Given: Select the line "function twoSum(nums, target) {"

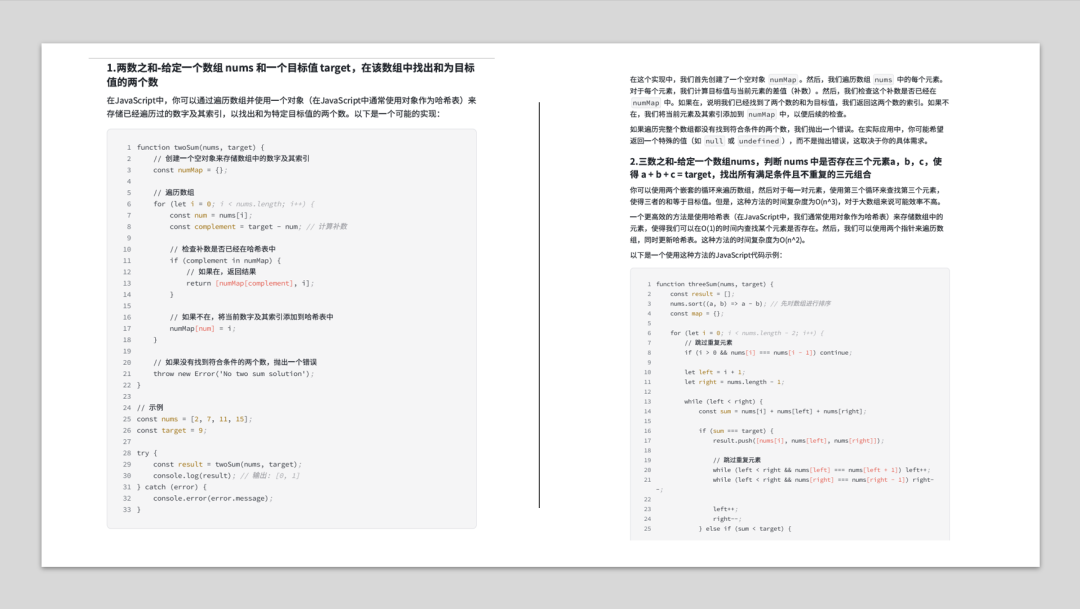Looking at the screenshot, I should (x=200, y=147).
